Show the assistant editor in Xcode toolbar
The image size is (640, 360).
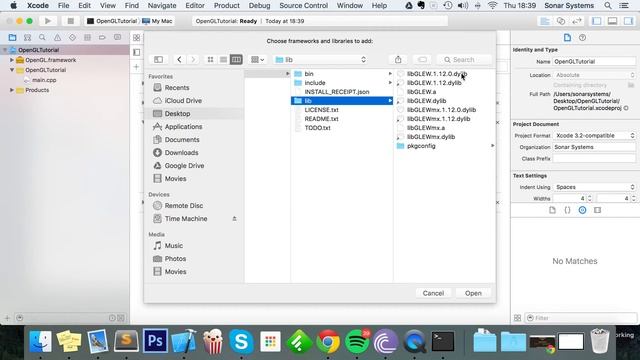(x=561, y=21)
